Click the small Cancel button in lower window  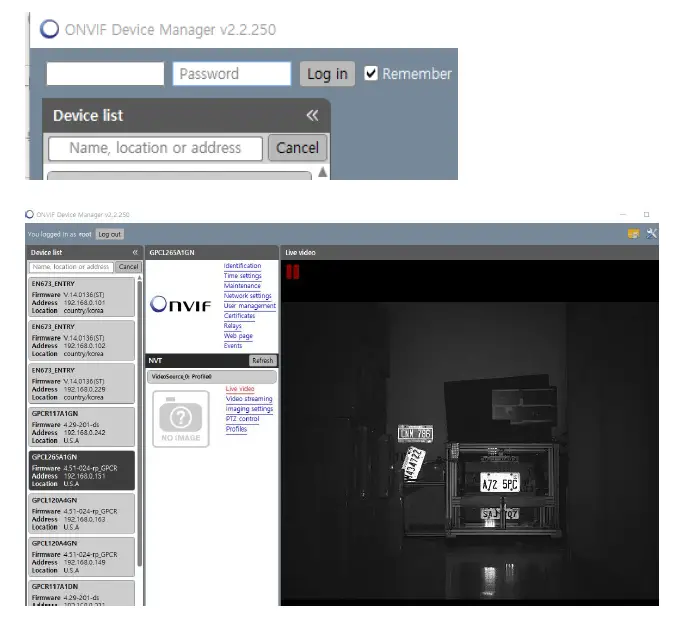click(x=128, y=267)
